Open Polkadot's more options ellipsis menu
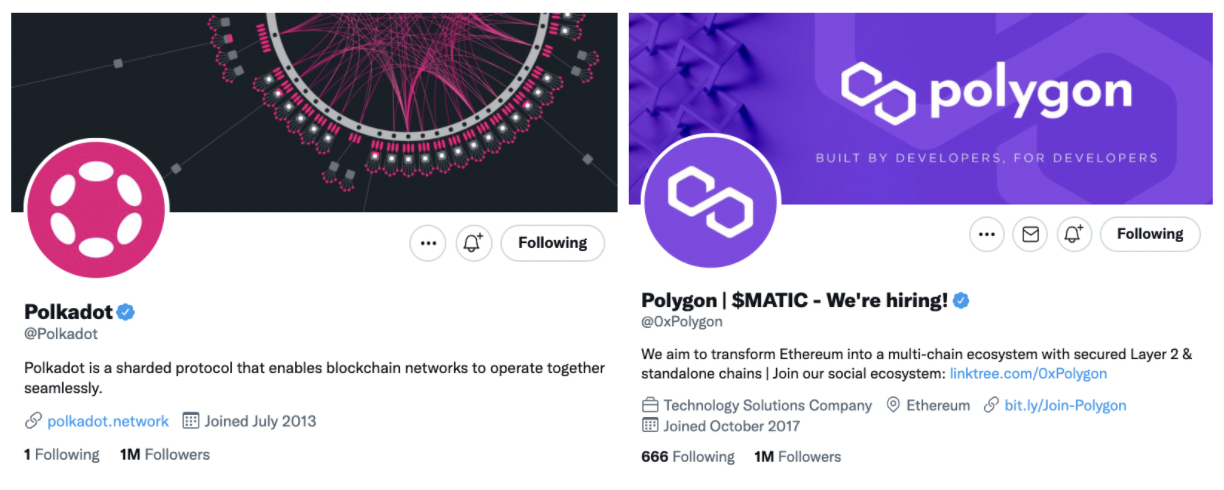 coord(428,243)
